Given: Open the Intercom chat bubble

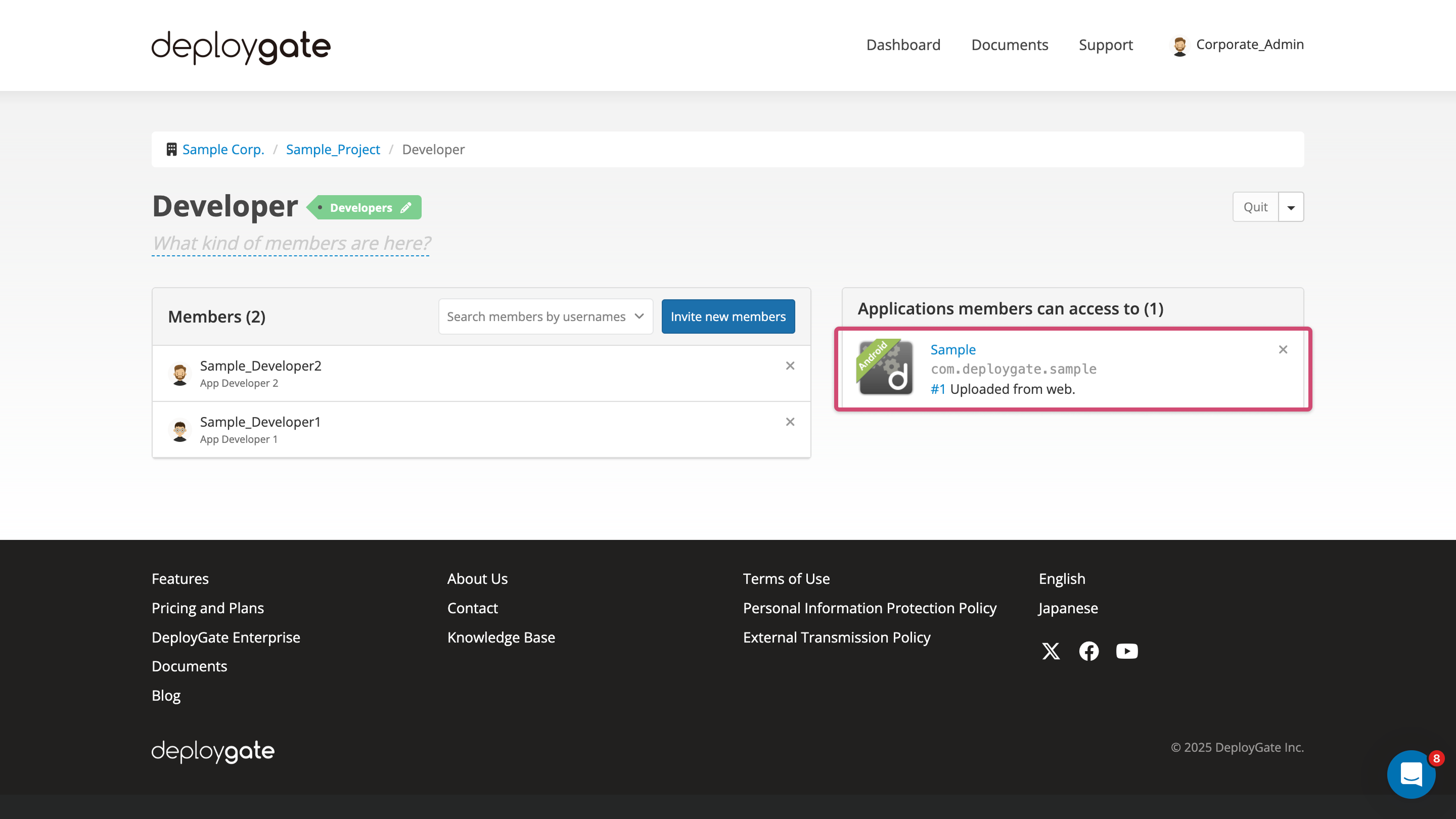Looking at the screenshot, I should pyautogui.click(x=1411, y=775).
